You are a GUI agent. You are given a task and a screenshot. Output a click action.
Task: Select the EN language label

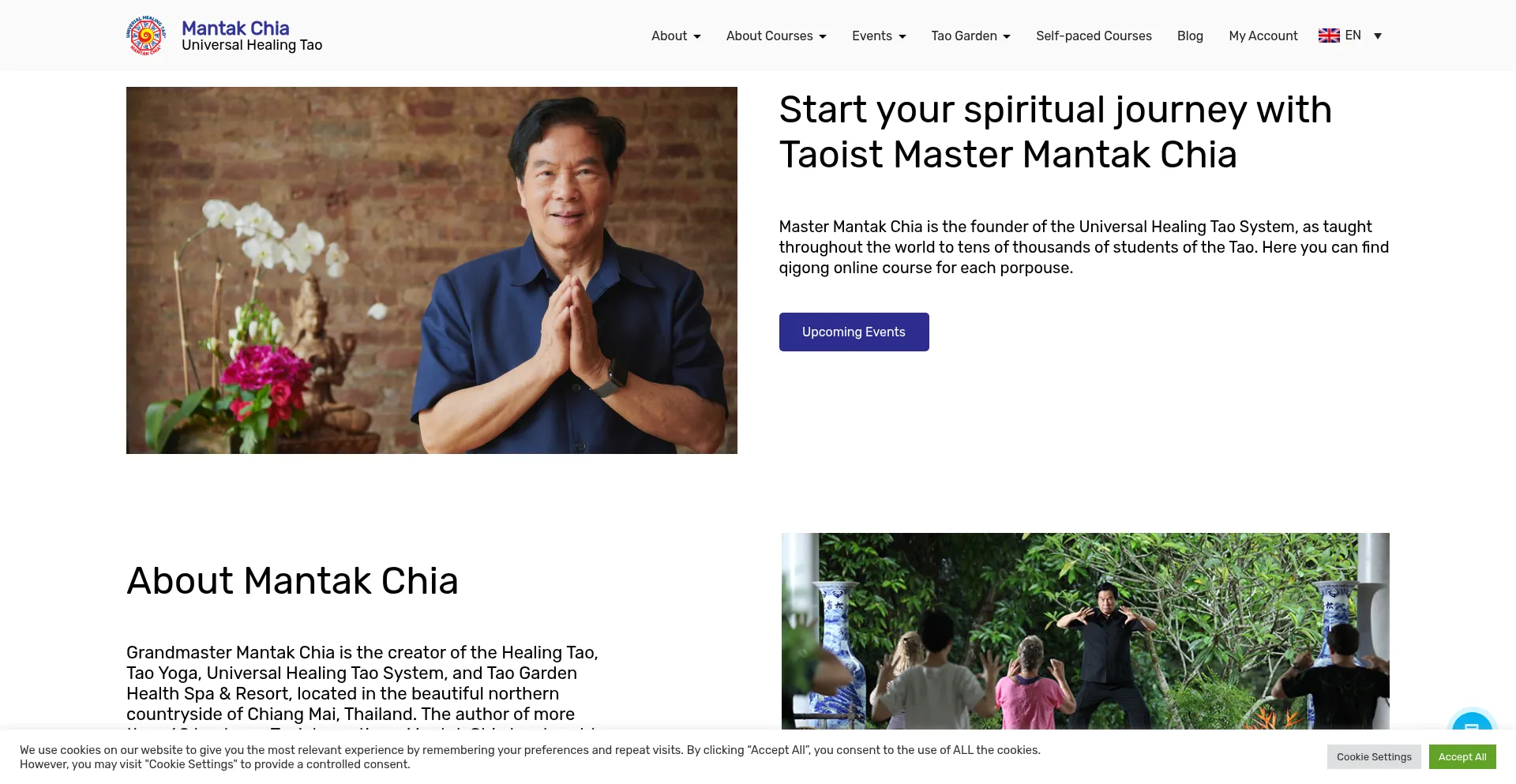pyautogui.click(x=1353, y=36)
